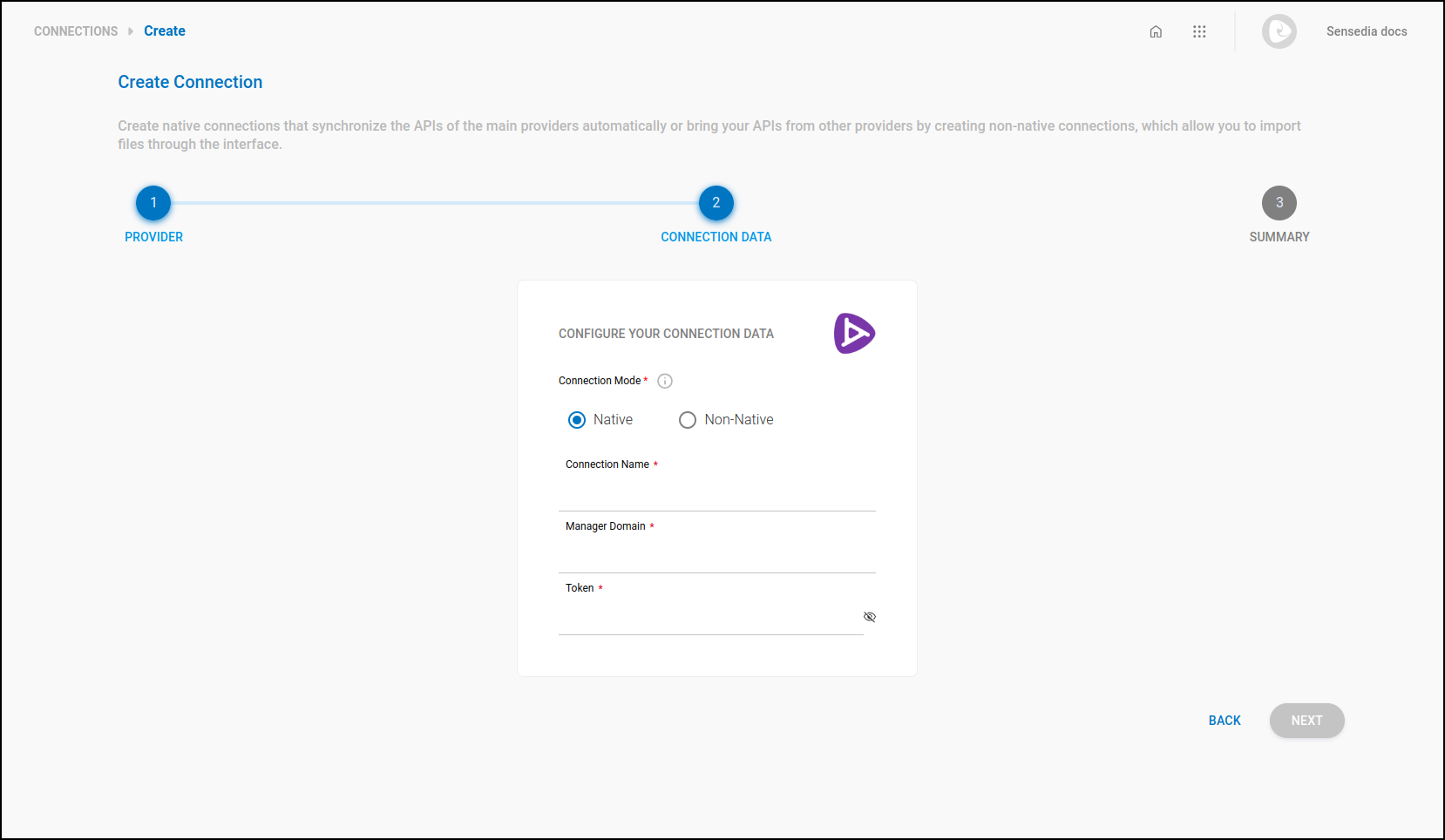1445x840 pixels.
Task: Click the stepper progress line between steps
Action: tap(436, 202)
